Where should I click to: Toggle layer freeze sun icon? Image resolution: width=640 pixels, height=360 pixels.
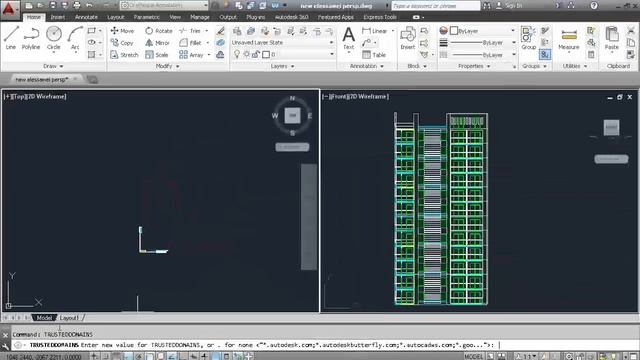247,54
